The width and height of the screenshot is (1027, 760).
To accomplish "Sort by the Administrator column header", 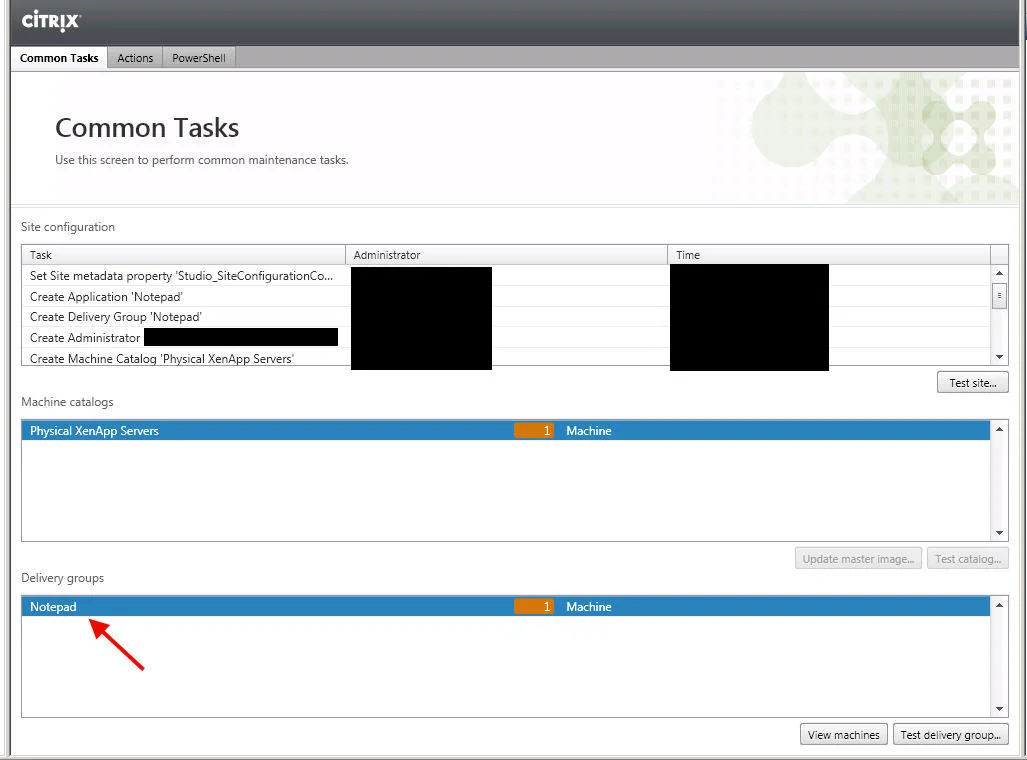I will [506, 255].
